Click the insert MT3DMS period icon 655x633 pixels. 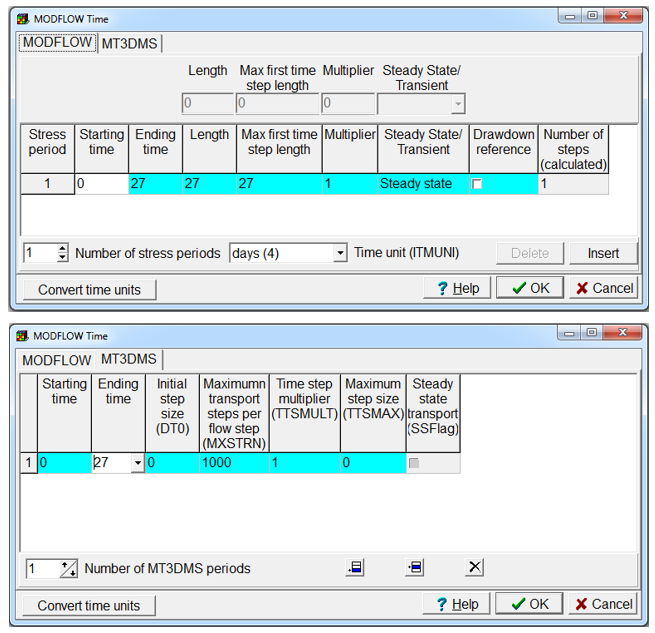(x=415, y=567)
